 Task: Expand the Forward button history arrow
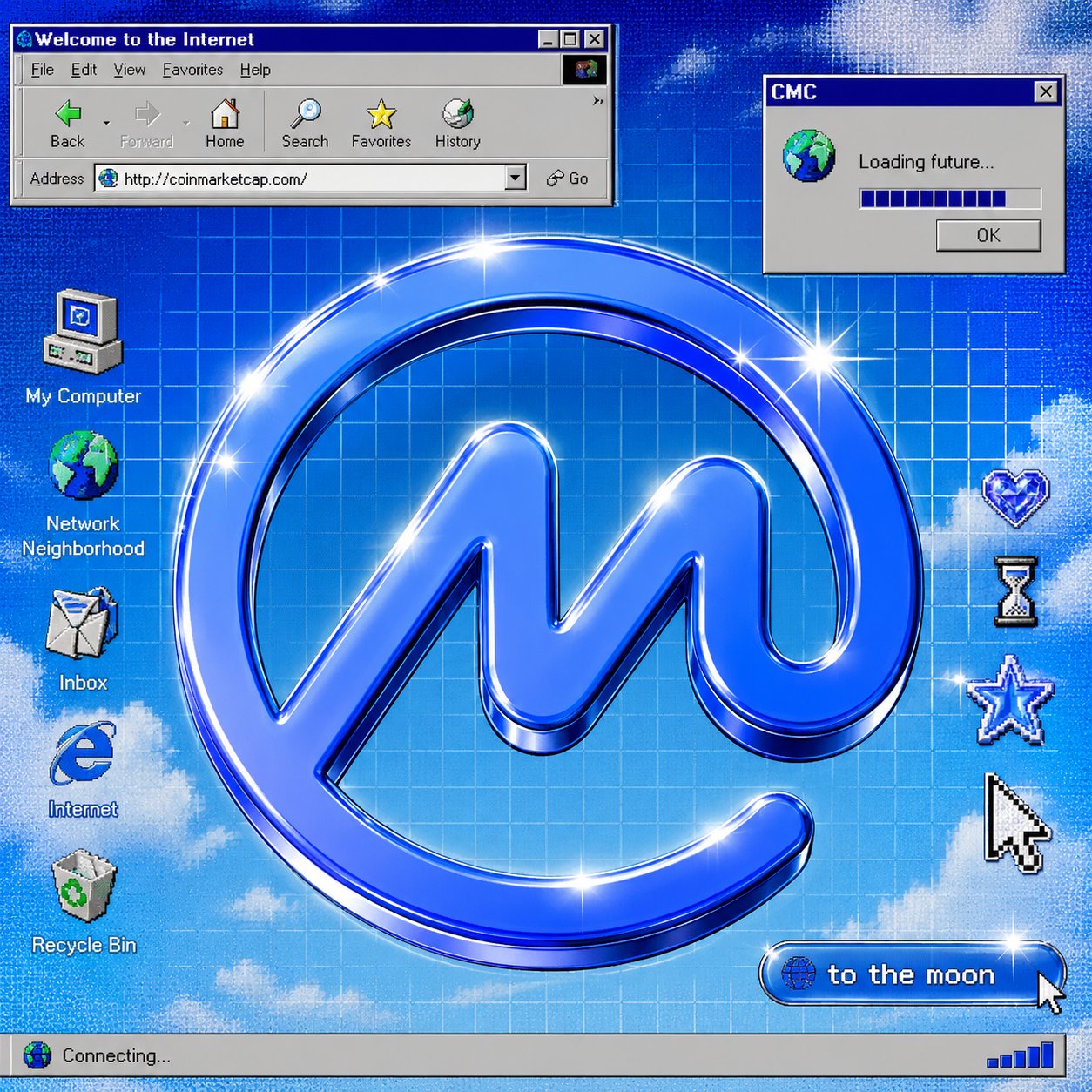[185, 123]
